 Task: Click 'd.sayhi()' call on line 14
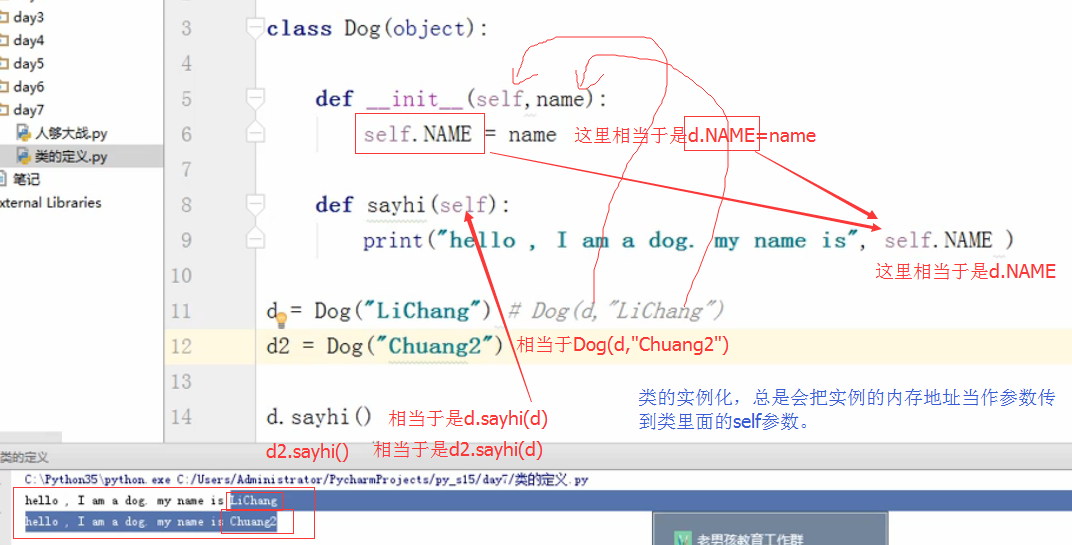pyautogui.click(x=319, y=417)
